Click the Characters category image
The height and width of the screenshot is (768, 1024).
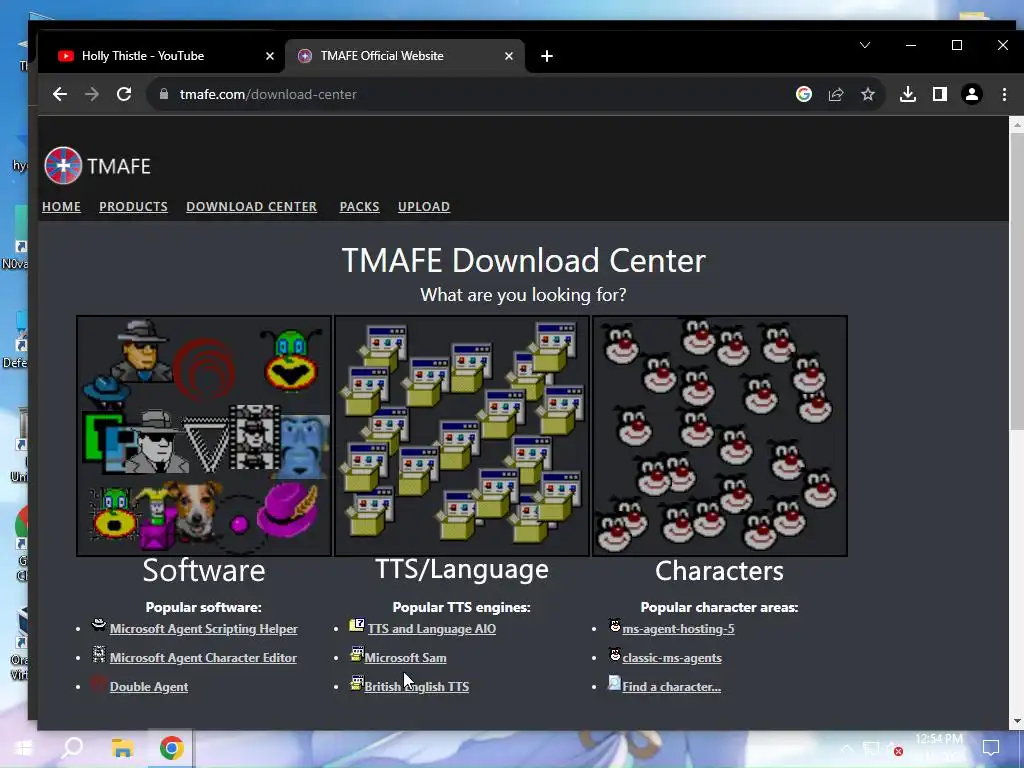720,436
